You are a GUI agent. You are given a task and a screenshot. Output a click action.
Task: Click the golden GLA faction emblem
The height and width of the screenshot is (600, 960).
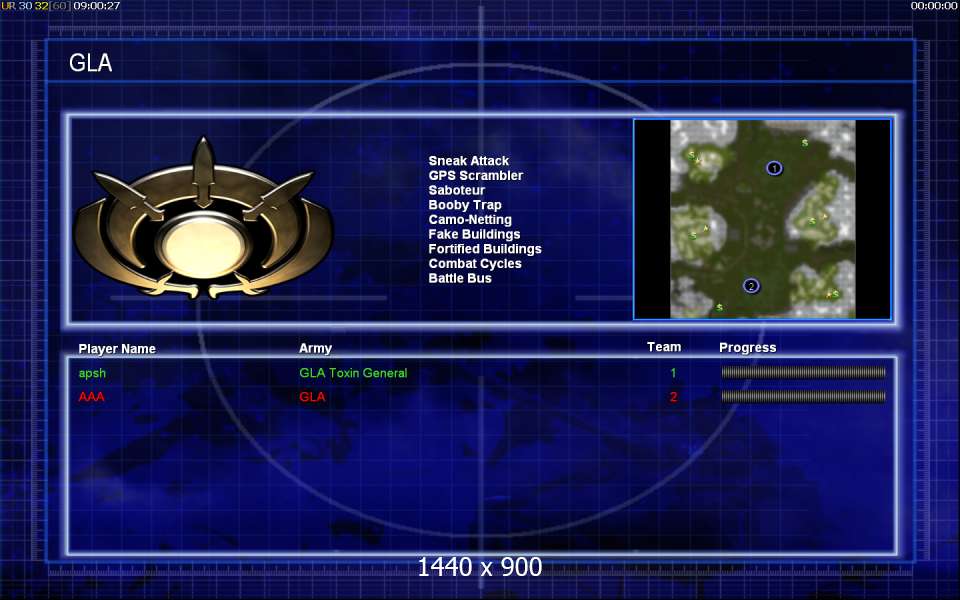(203, 219)
